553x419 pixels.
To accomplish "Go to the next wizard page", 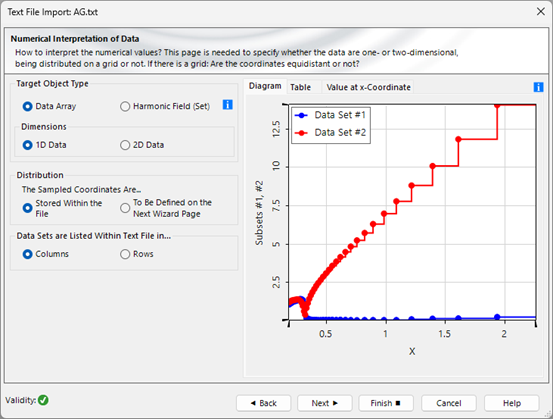I will [x=324, y=403].
